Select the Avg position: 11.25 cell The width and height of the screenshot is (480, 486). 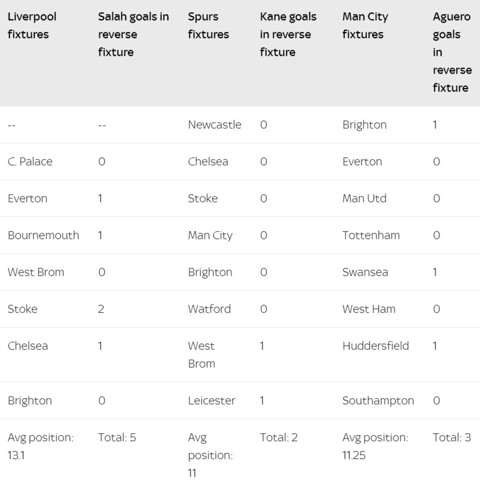(x=375, y=446)
